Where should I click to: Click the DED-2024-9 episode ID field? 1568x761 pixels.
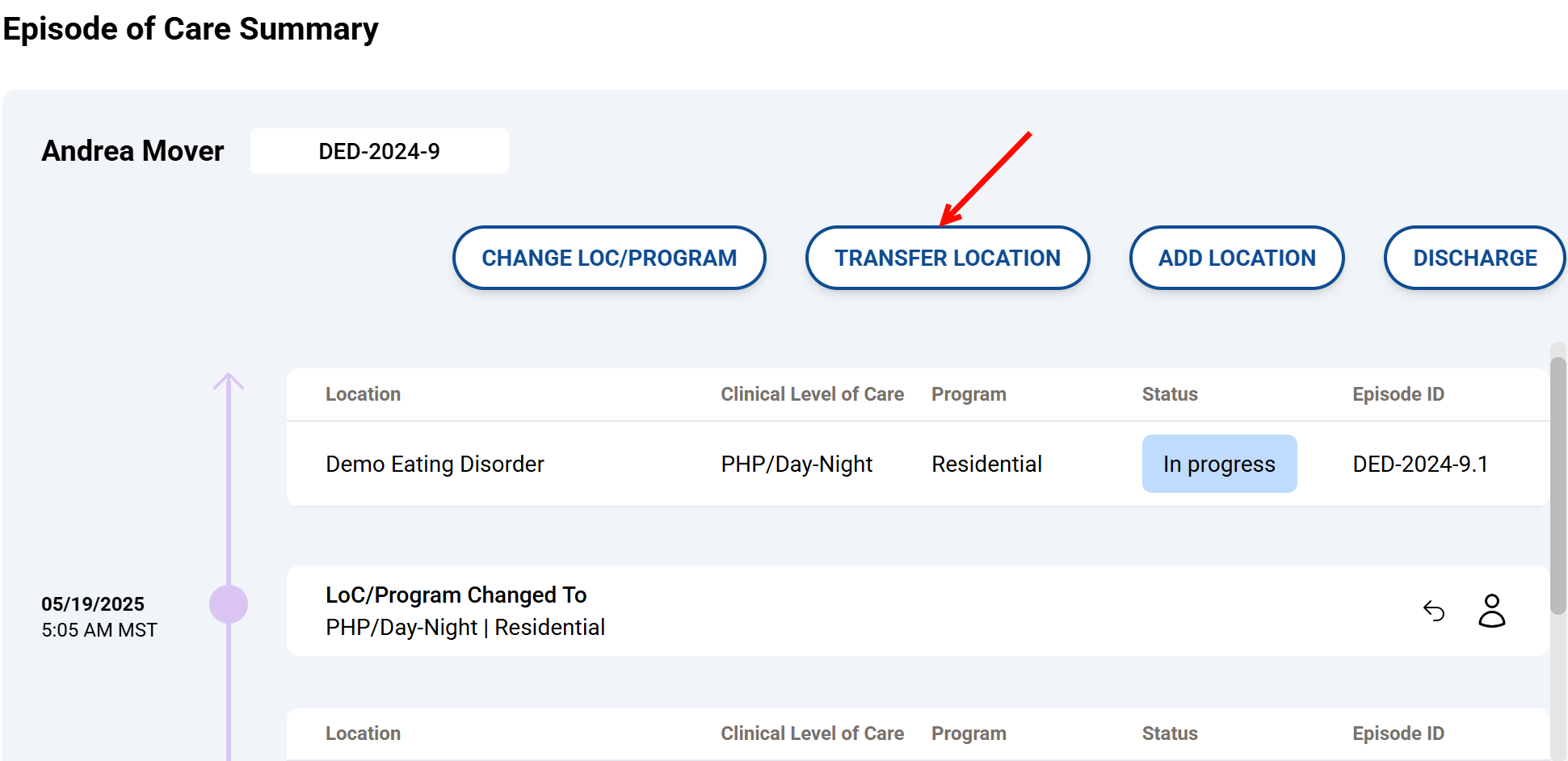379,151
